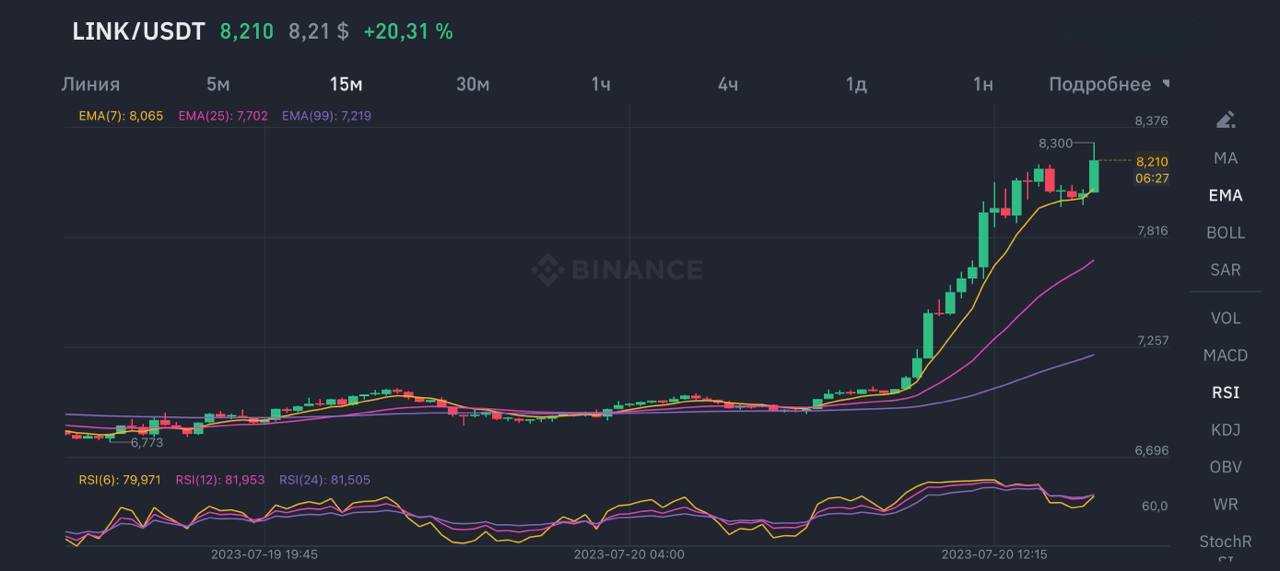Click the 2023-07-20 04:00 time label
1280x571 pixels.
629,553
